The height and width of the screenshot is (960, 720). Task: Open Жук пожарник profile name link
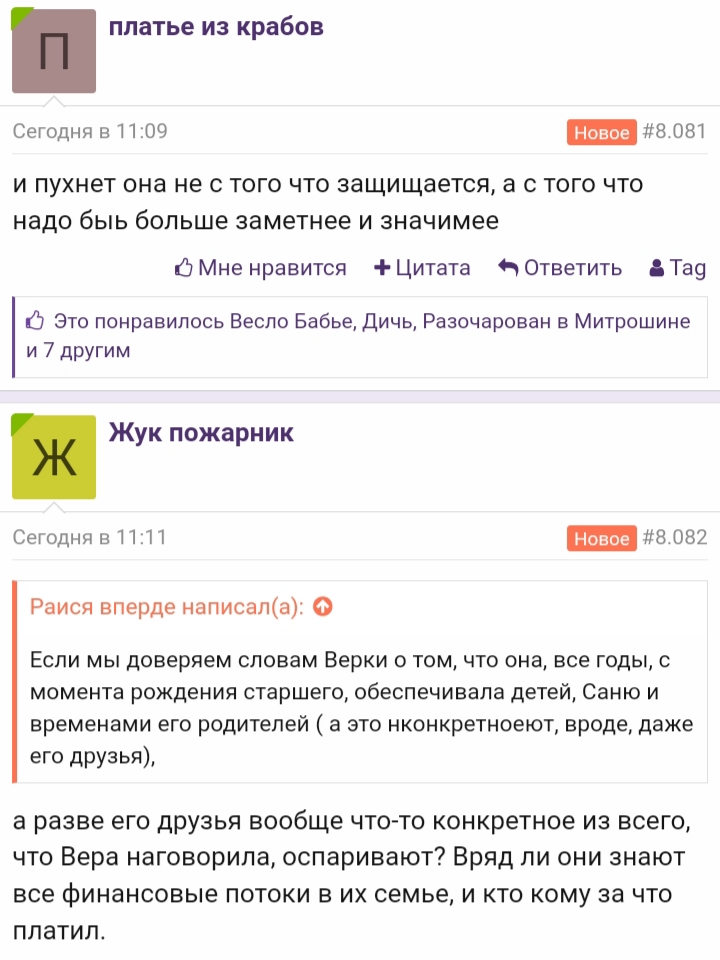point(201,433)
